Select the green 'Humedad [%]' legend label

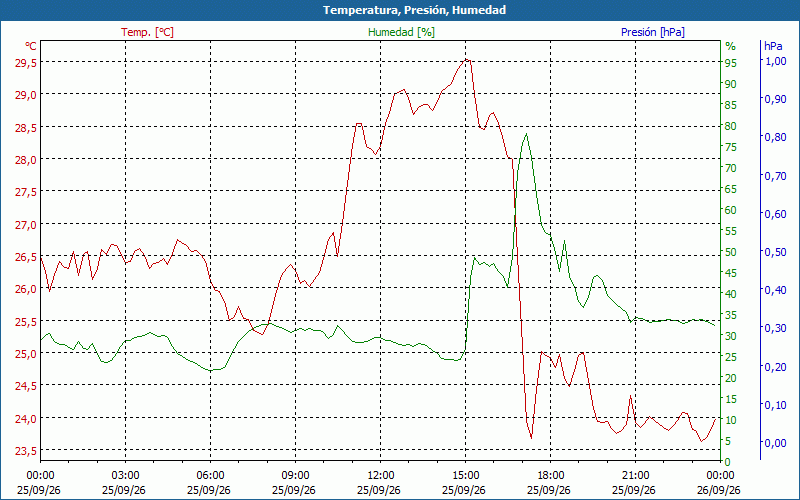pos(401,32)
